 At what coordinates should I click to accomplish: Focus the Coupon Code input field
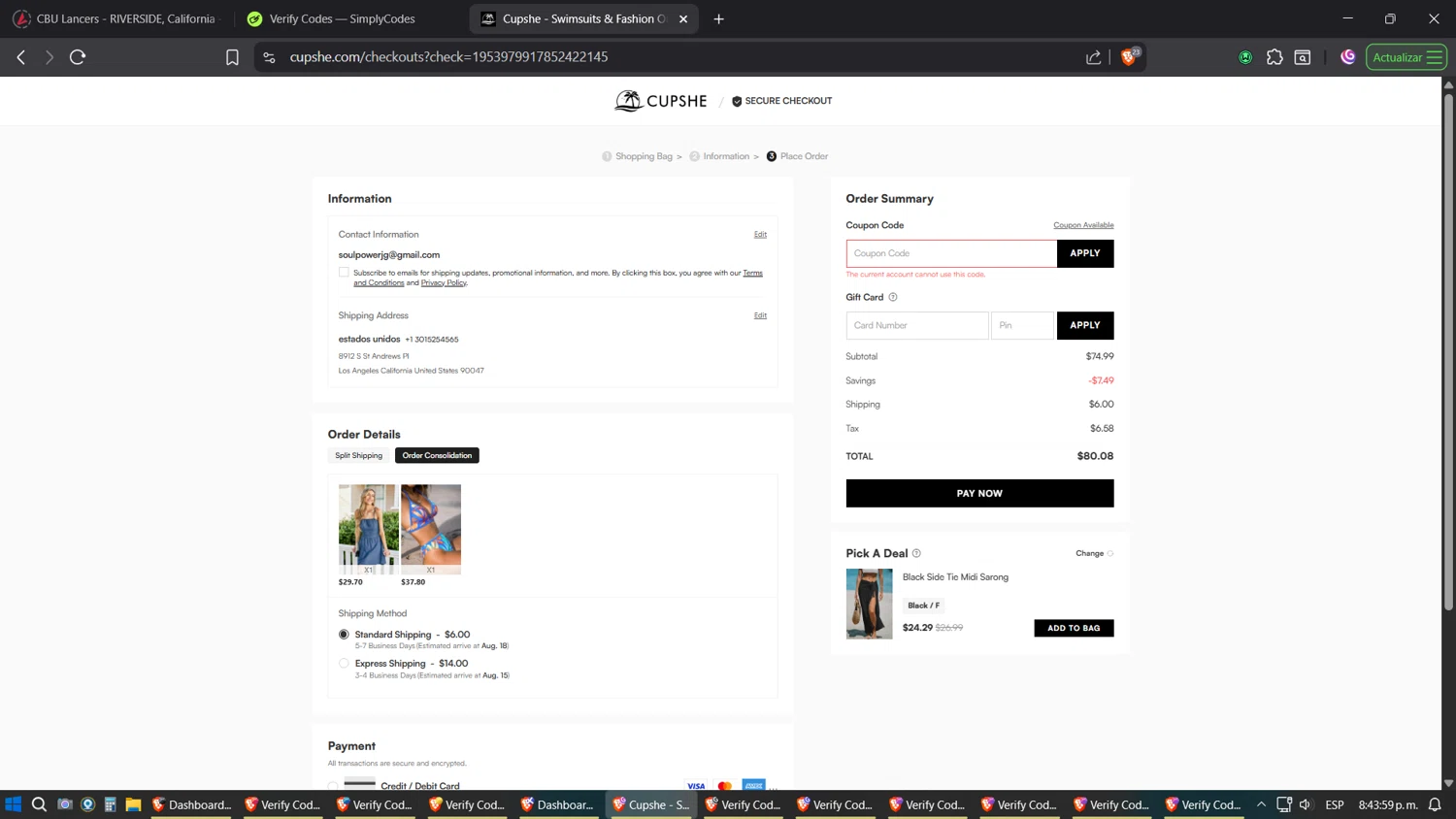pyautogui.click(x=951, y=253)
